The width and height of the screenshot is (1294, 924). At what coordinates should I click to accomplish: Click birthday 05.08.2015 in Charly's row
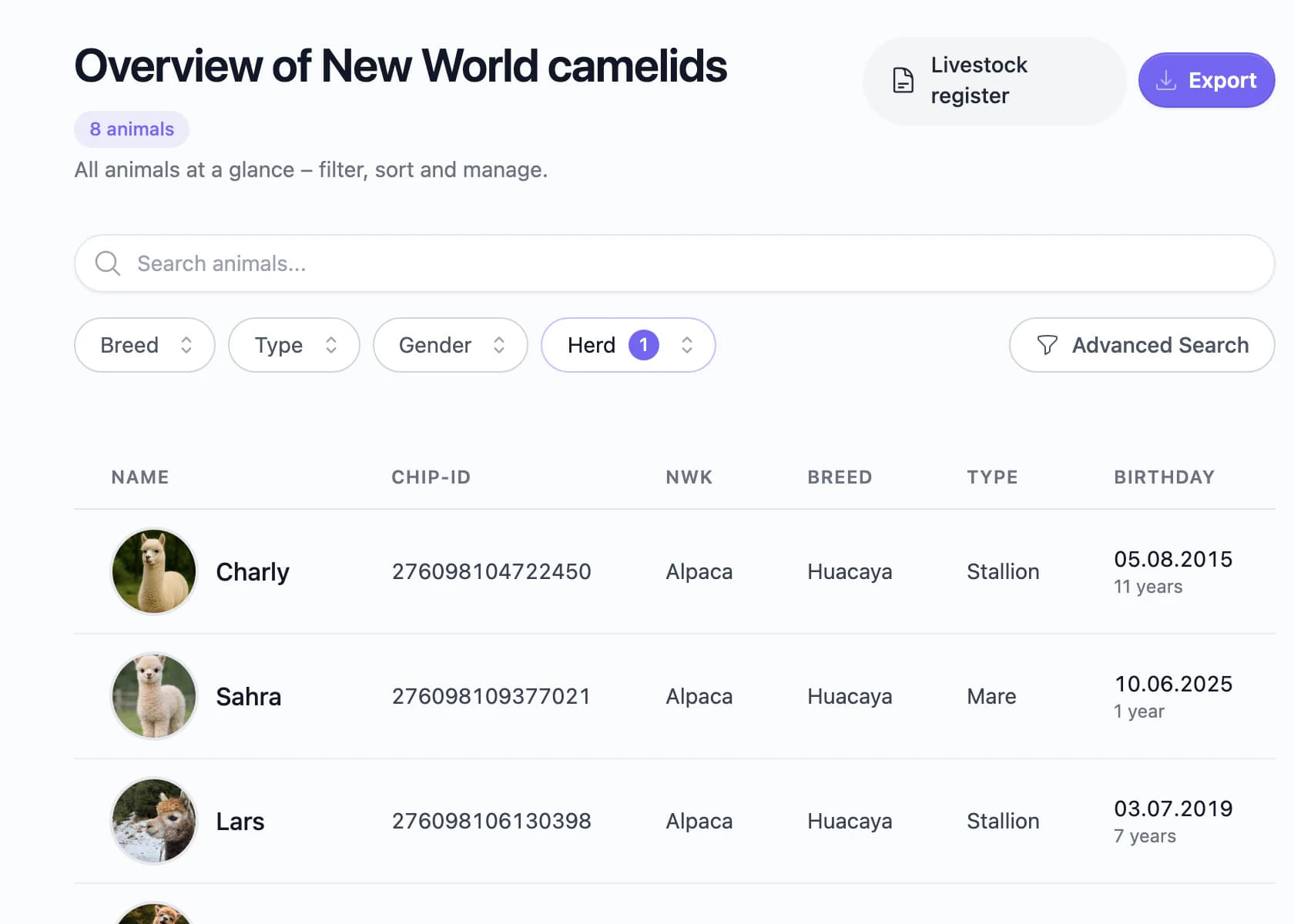pyautogui.click(x=1173, y=559)
